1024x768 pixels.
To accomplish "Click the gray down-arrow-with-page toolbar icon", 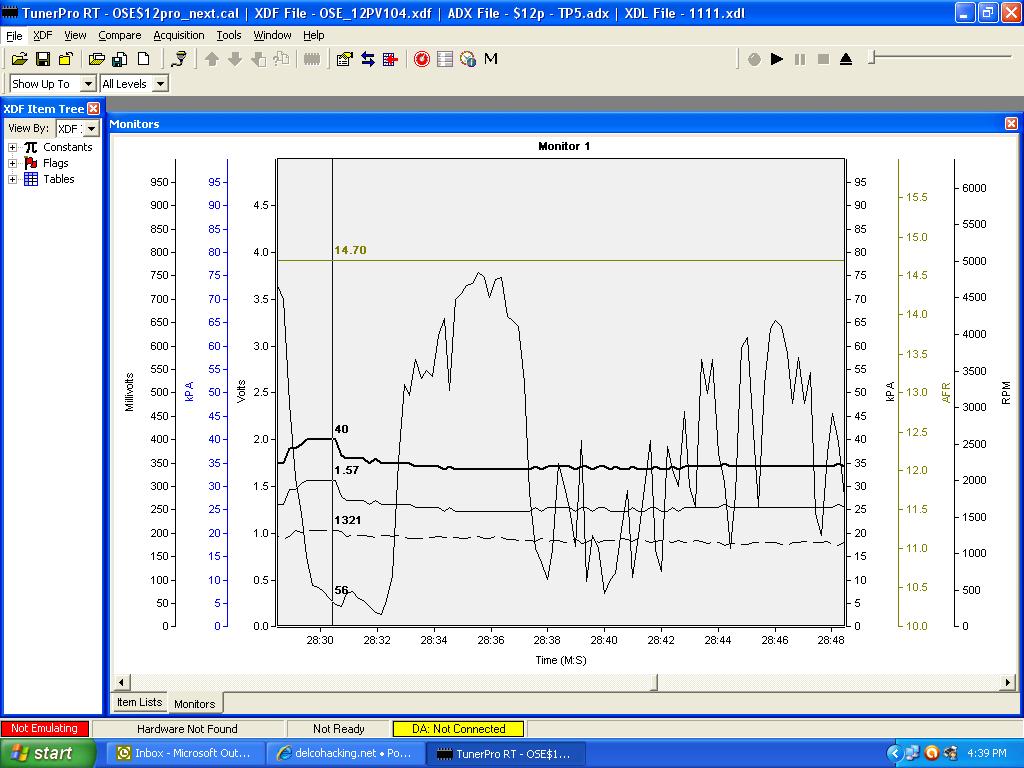I will pos(258,59).
